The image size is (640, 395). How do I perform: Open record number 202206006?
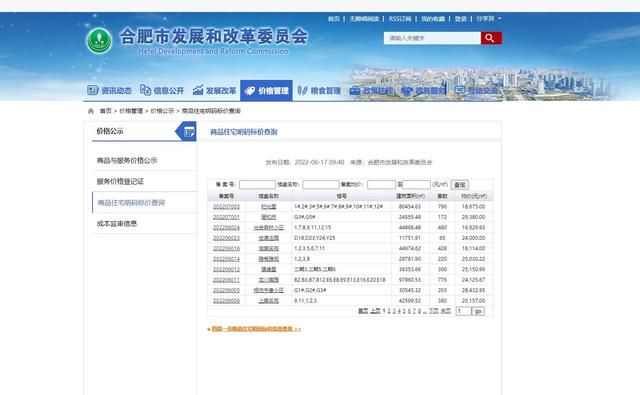226,301
